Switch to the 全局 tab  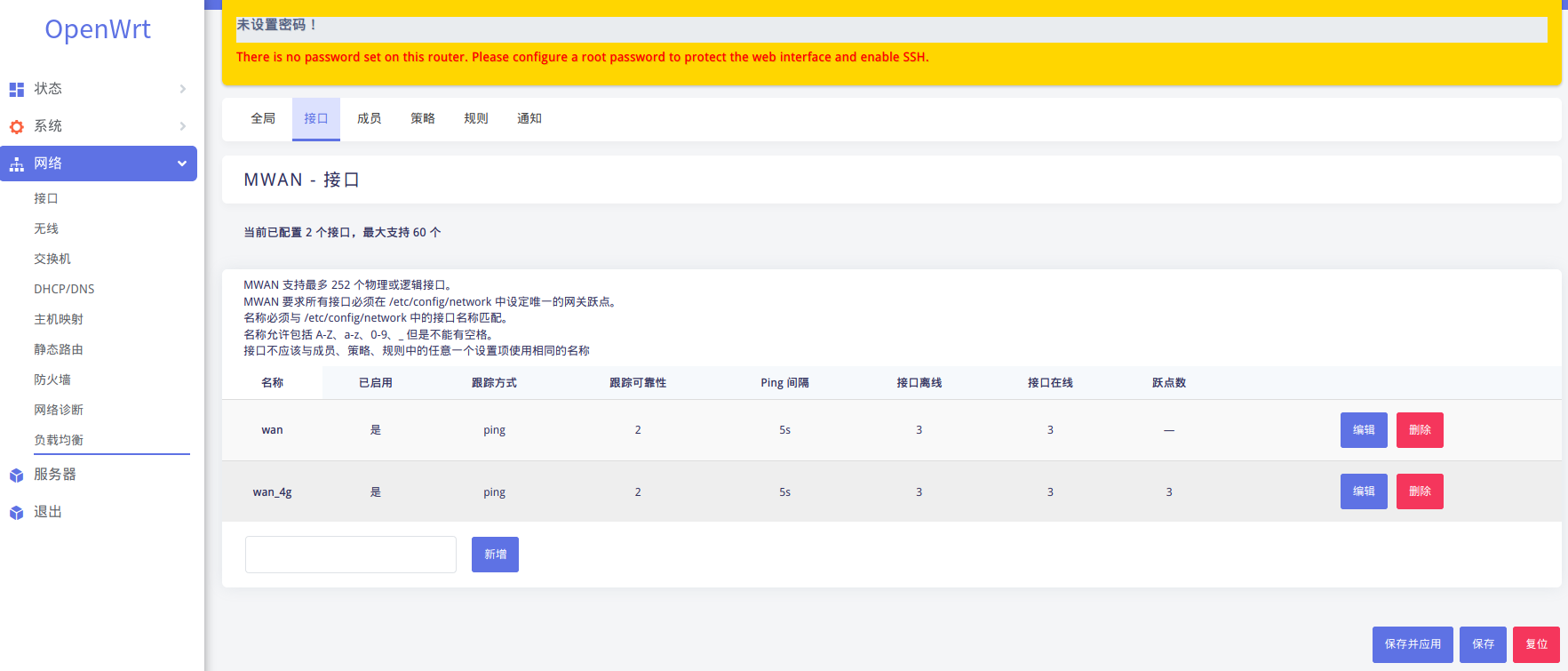pyautogui.click(x=263, y=118)
